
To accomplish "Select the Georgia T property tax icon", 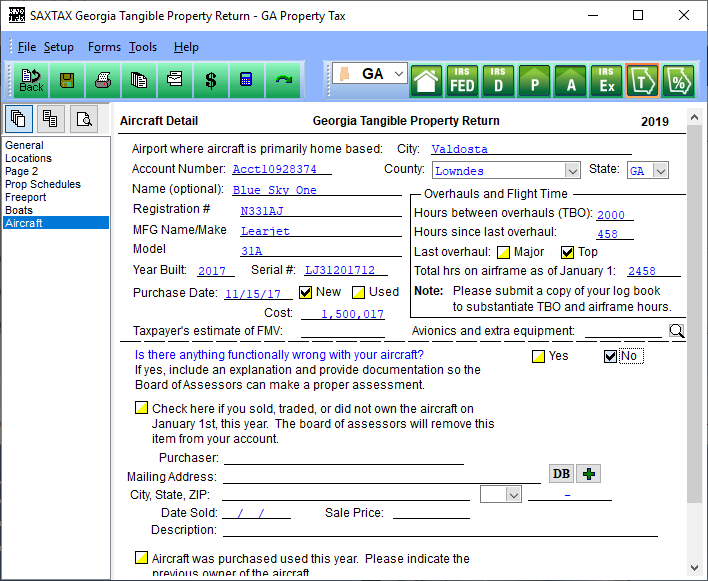I will pos(642,81).
